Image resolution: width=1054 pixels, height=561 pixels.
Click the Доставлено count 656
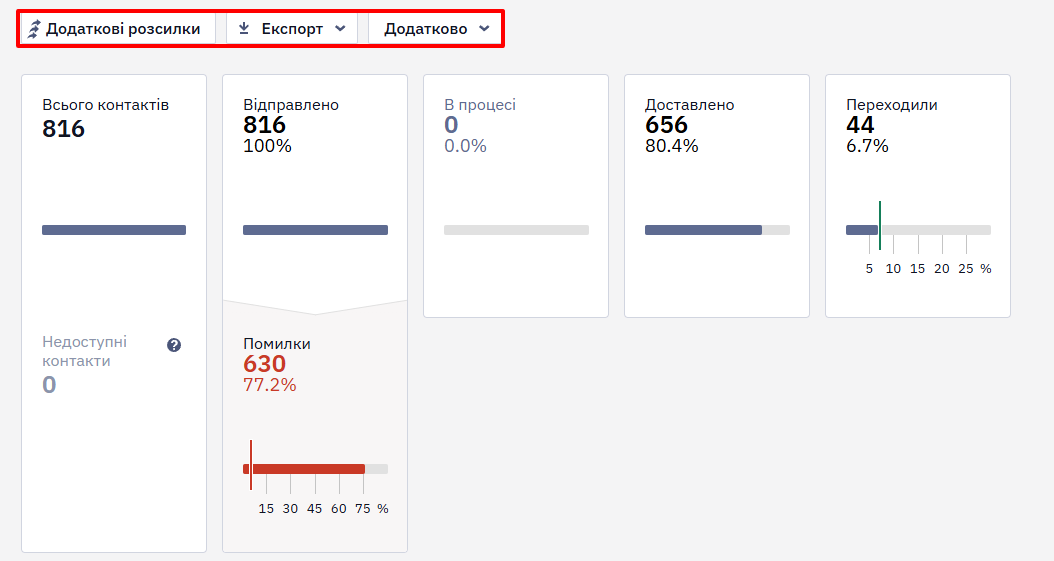[666, 124]
